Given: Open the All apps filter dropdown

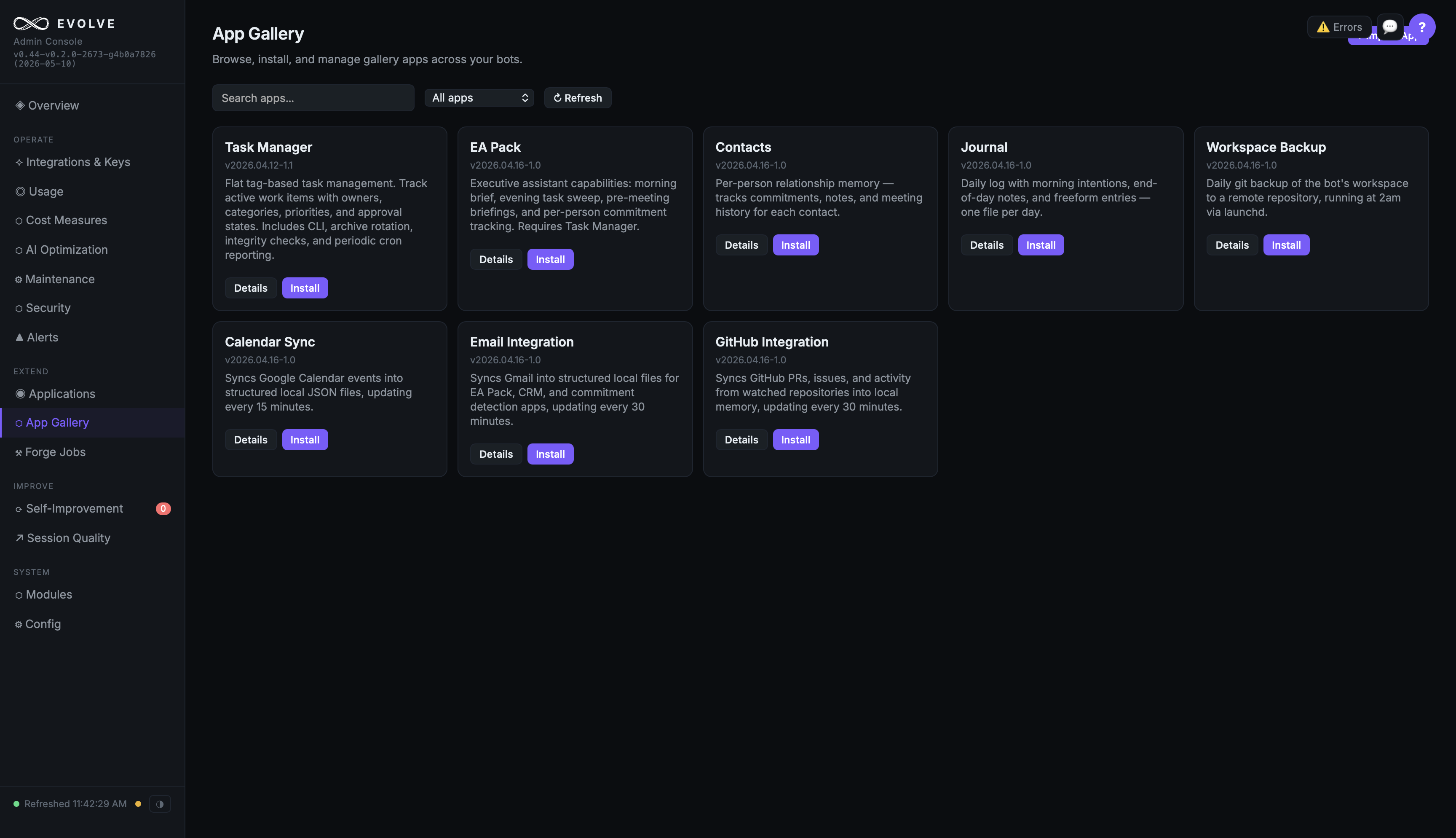Looking at the screenshot, I should click(479, 98).
